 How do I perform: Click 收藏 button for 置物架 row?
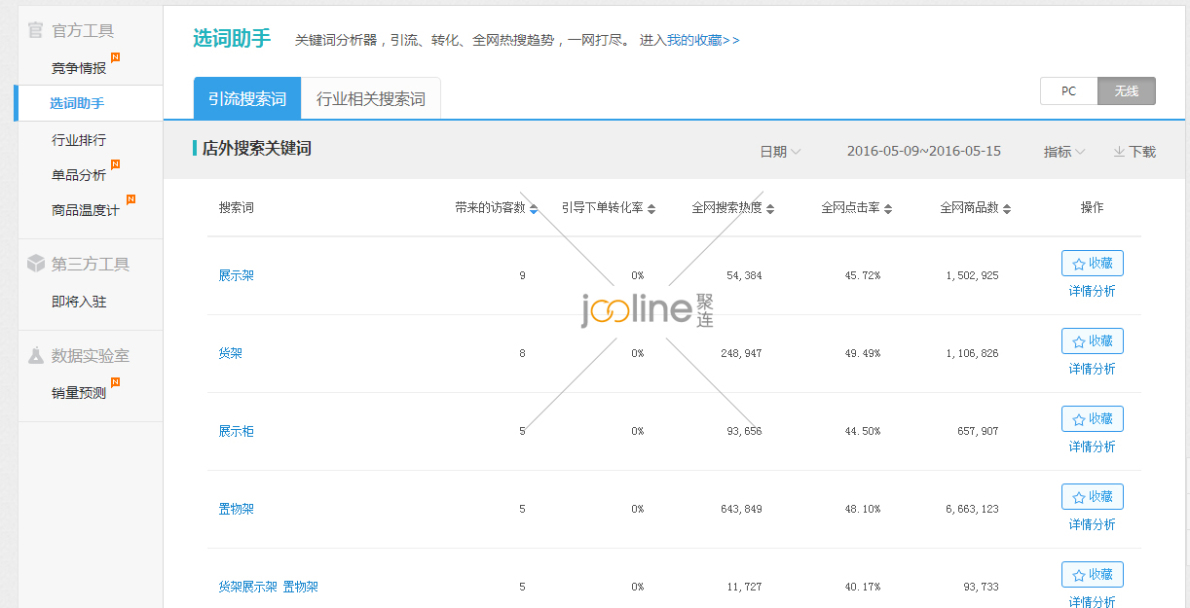[1092, 496]
